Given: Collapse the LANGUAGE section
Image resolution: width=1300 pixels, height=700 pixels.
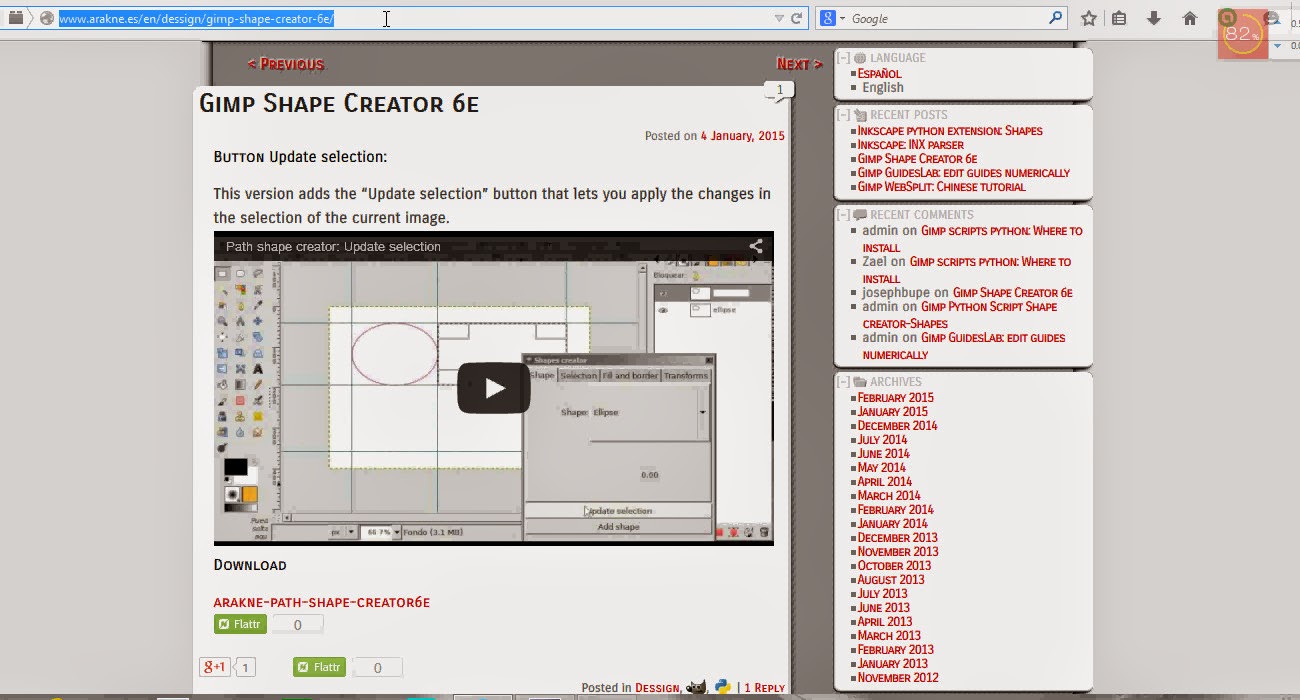Looking at the screenshot, I should tap(841, 57).
